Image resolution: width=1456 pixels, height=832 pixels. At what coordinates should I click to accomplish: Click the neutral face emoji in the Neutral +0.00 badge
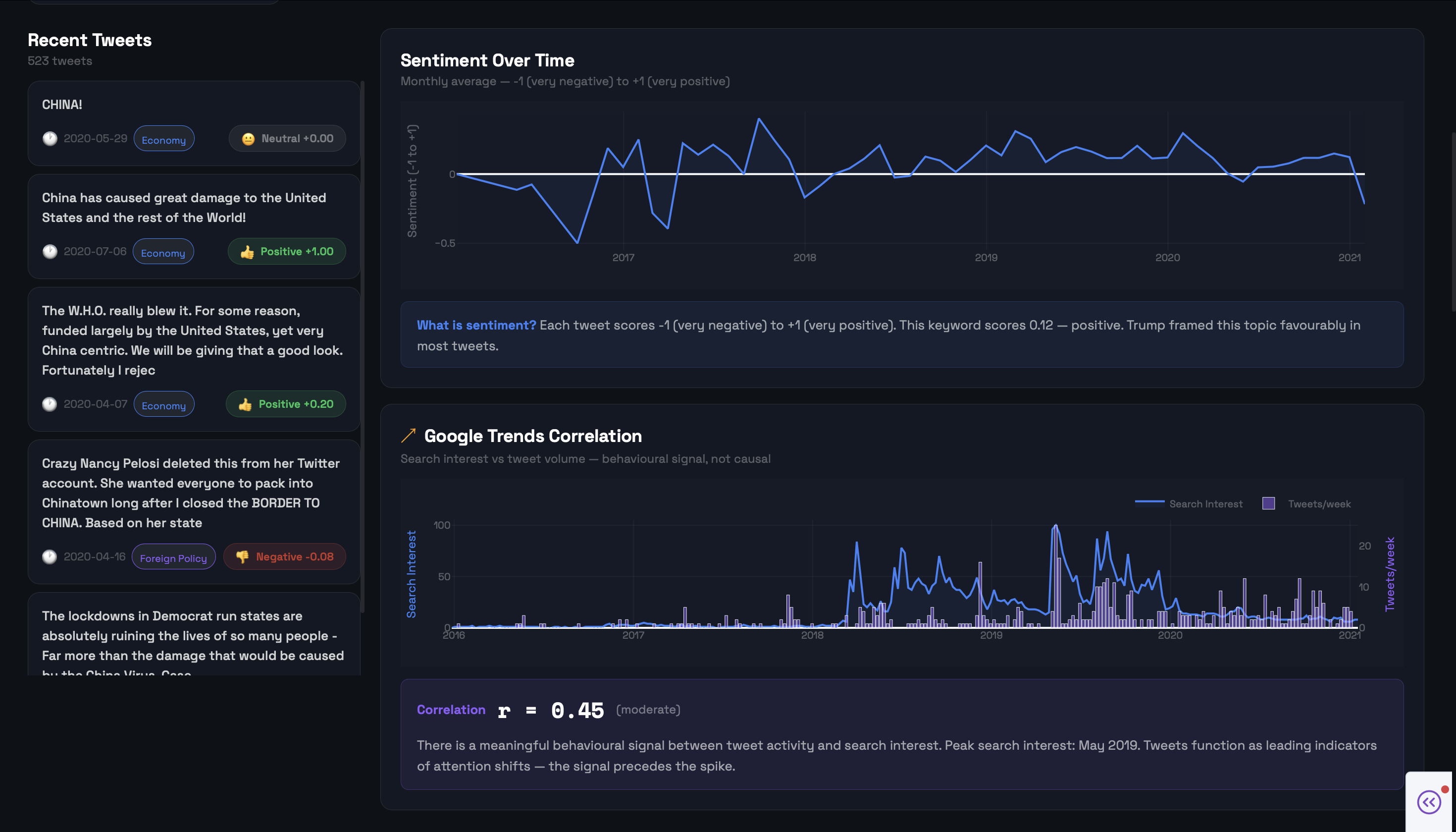tap(248, 139)
